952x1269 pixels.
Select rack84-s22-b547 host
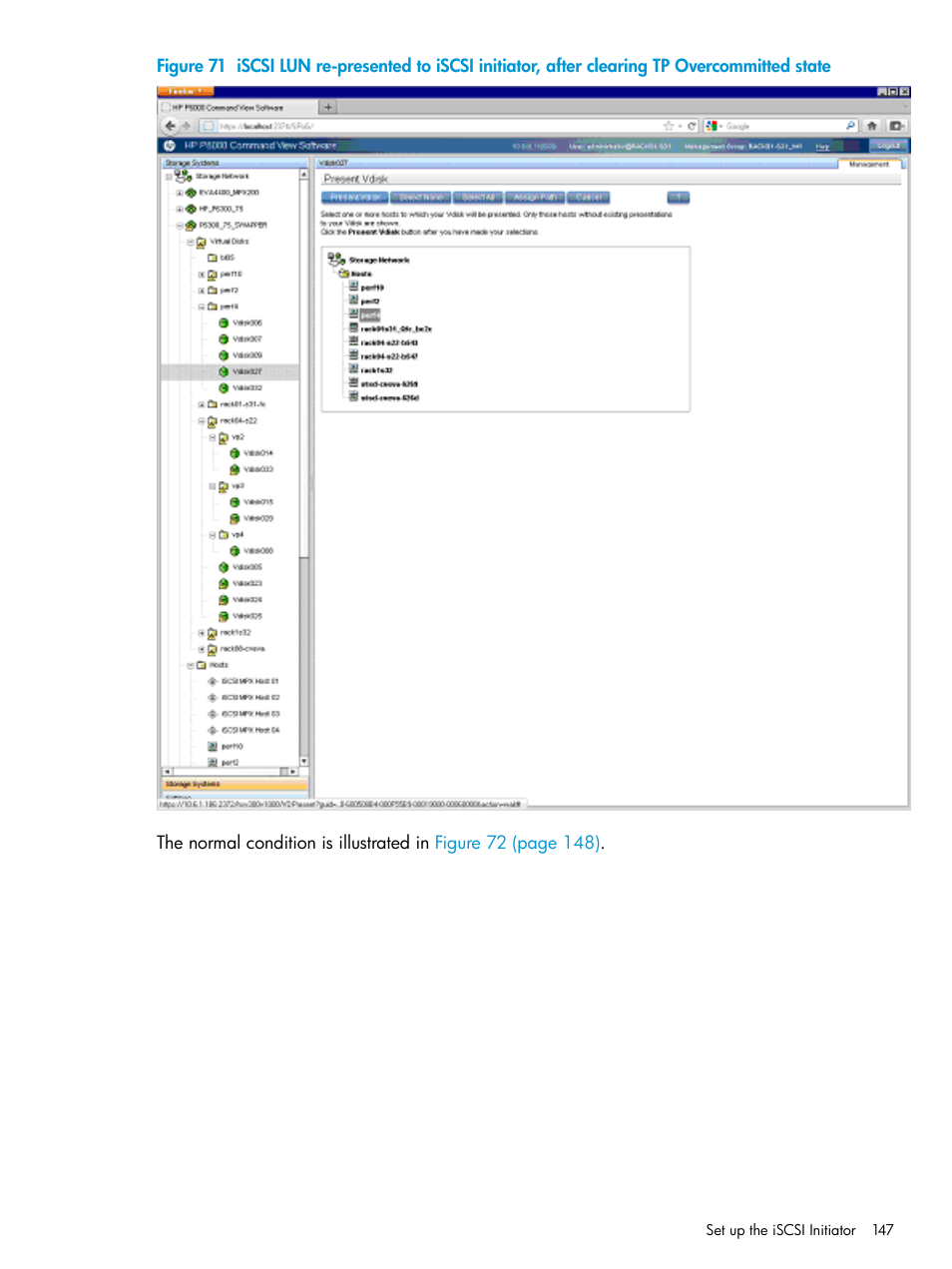(389, 356)
